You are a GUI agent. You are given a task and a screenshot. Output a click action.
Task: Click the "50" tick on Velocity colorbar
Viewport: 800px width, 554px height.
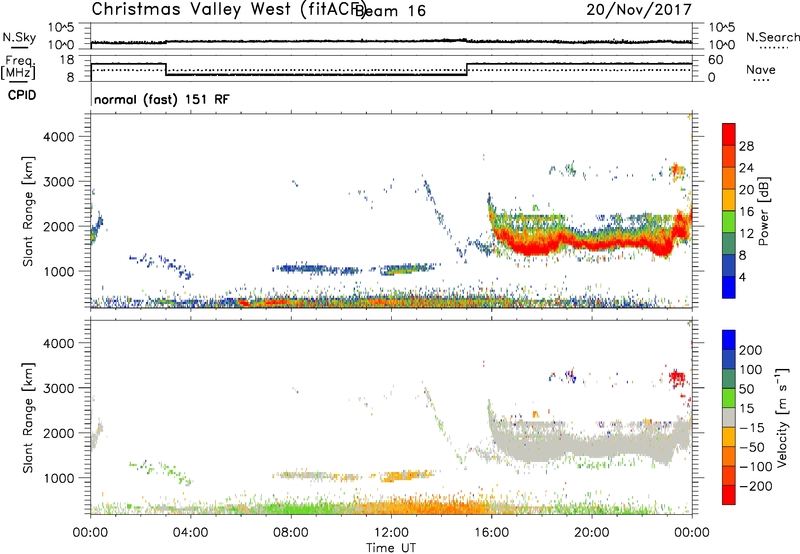tap(746, 389)
